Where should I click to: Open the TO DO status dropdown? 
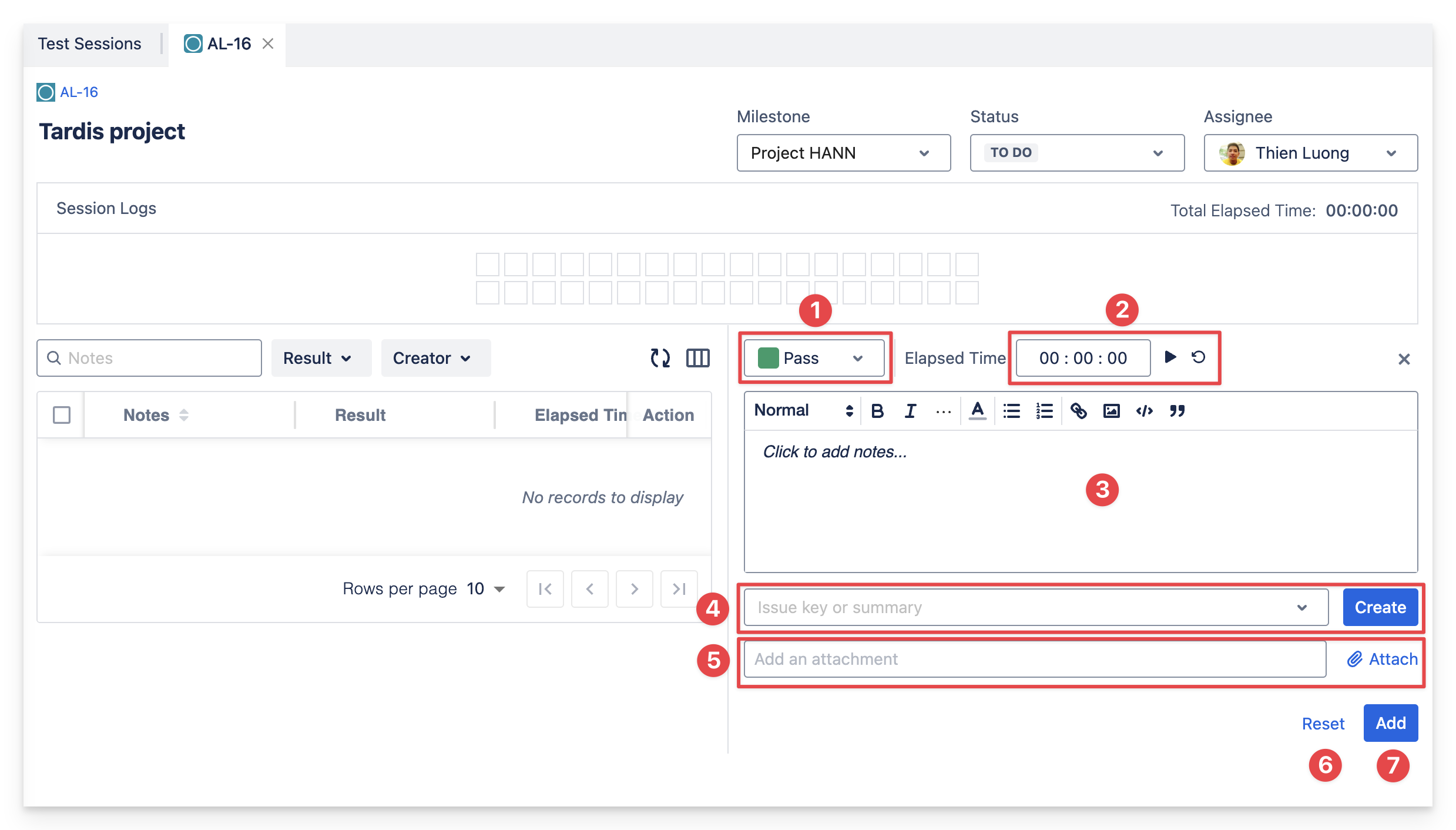coord(1076,153)
